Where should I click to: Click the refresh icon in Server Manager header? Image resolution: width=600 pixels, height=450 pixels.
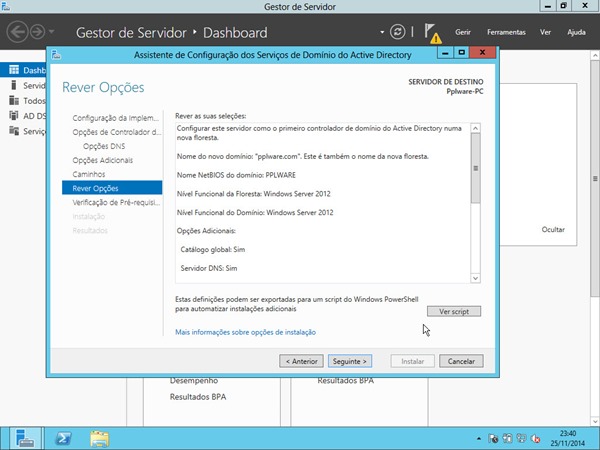[398, 32]
